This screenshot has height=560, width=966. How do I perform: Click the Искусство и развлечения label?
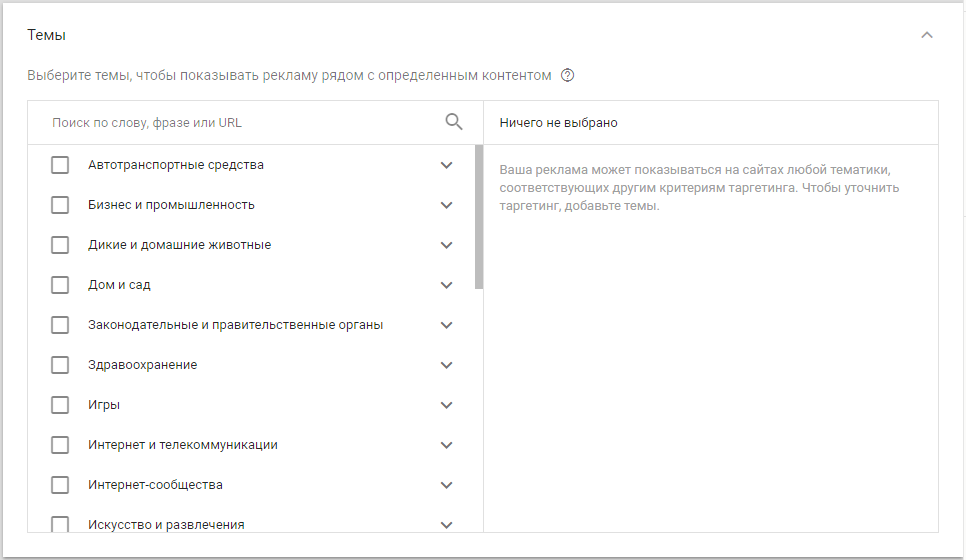point(166,525)
